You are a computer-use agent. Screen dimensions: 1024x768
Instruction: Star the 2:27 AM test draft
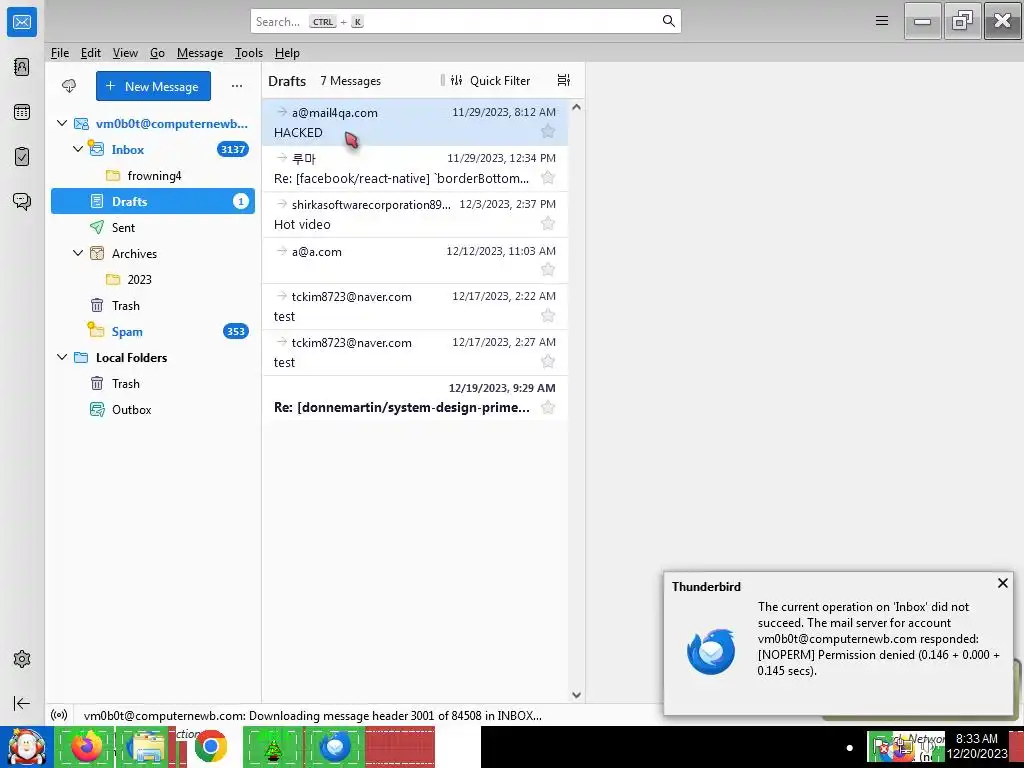548,362
